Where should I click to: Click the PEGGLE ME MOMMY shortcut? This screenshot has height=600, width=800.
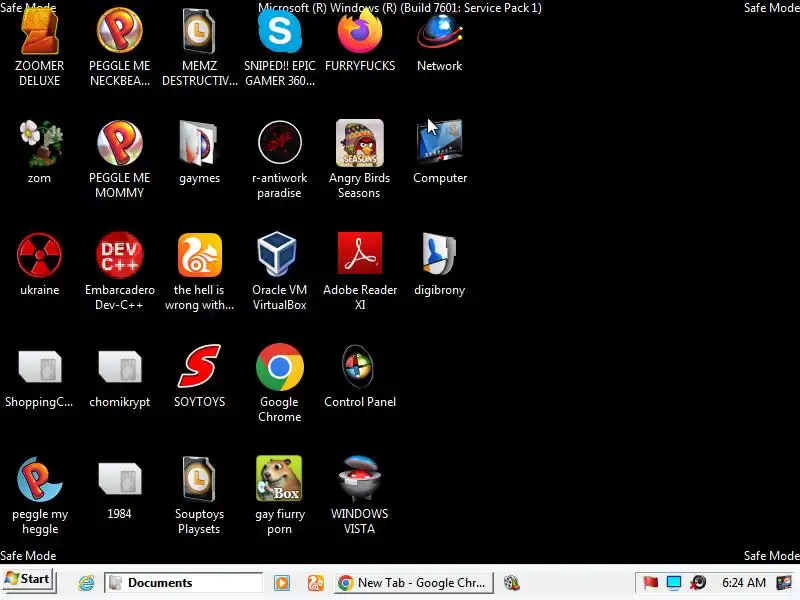(x=119, y=143)
